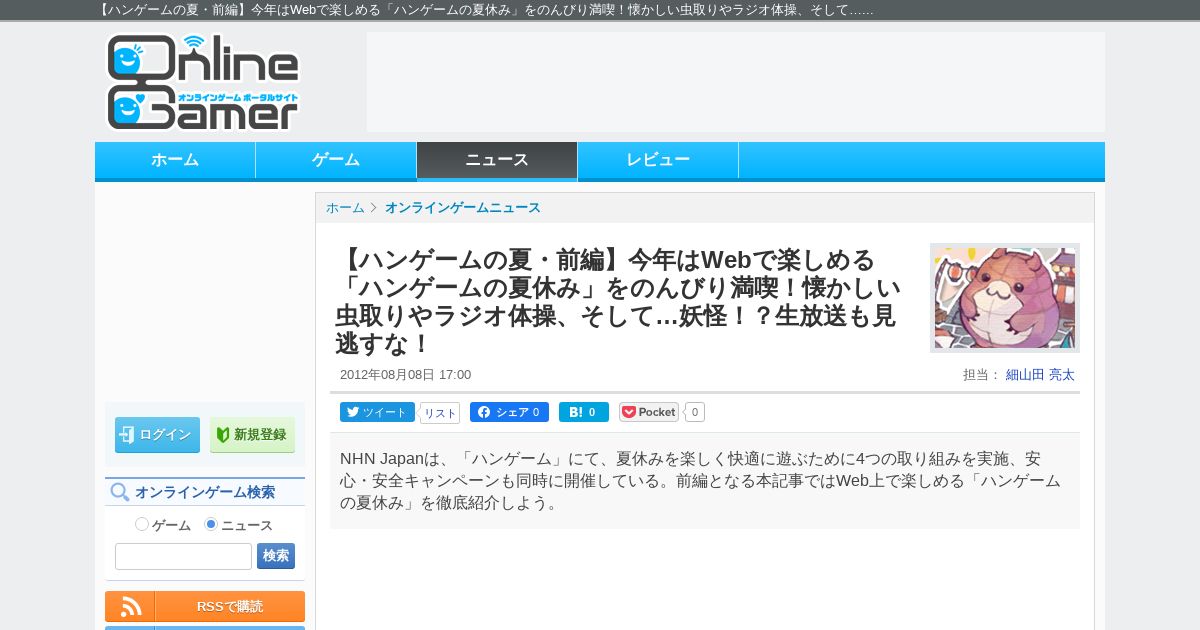Click the ログイン button
Image resolution: width=1200 pixels, height=630 pixels.
(157, 435)
